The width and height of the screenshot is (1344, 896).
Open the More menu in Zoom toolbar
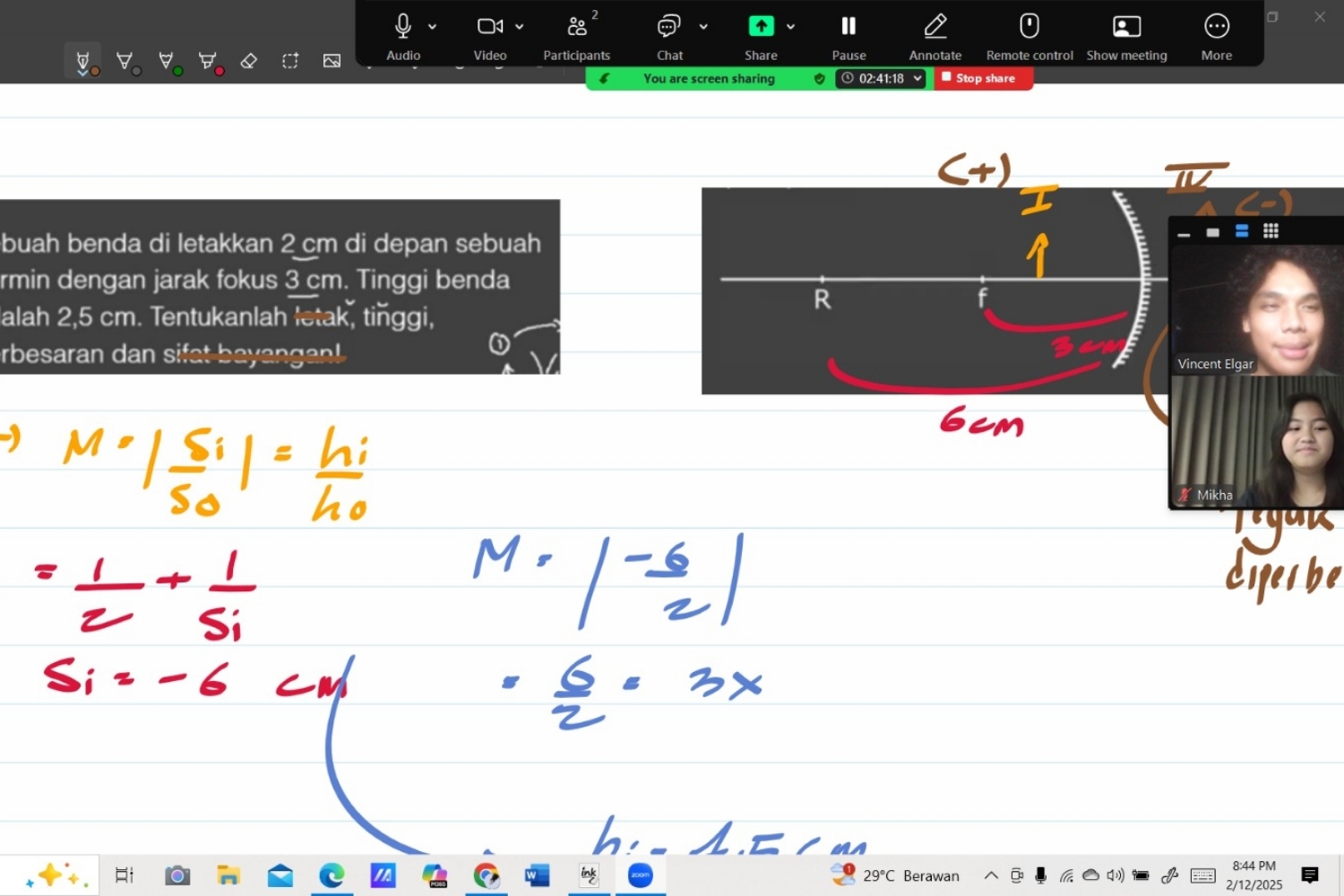pyautogui.click(x=1217, y=36)
